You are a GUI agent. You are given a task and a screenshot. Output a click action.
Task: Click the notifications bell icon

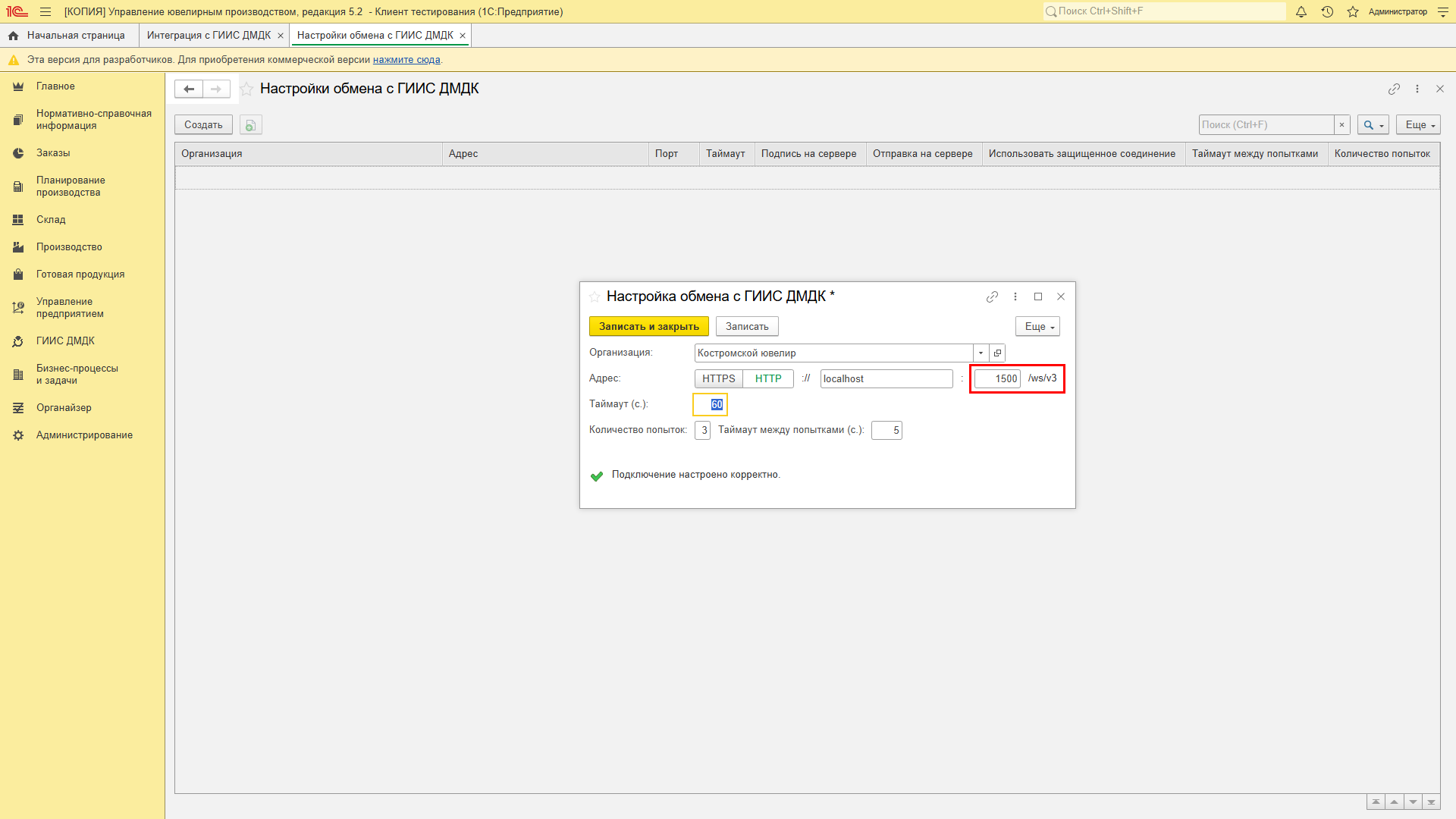1301,11
